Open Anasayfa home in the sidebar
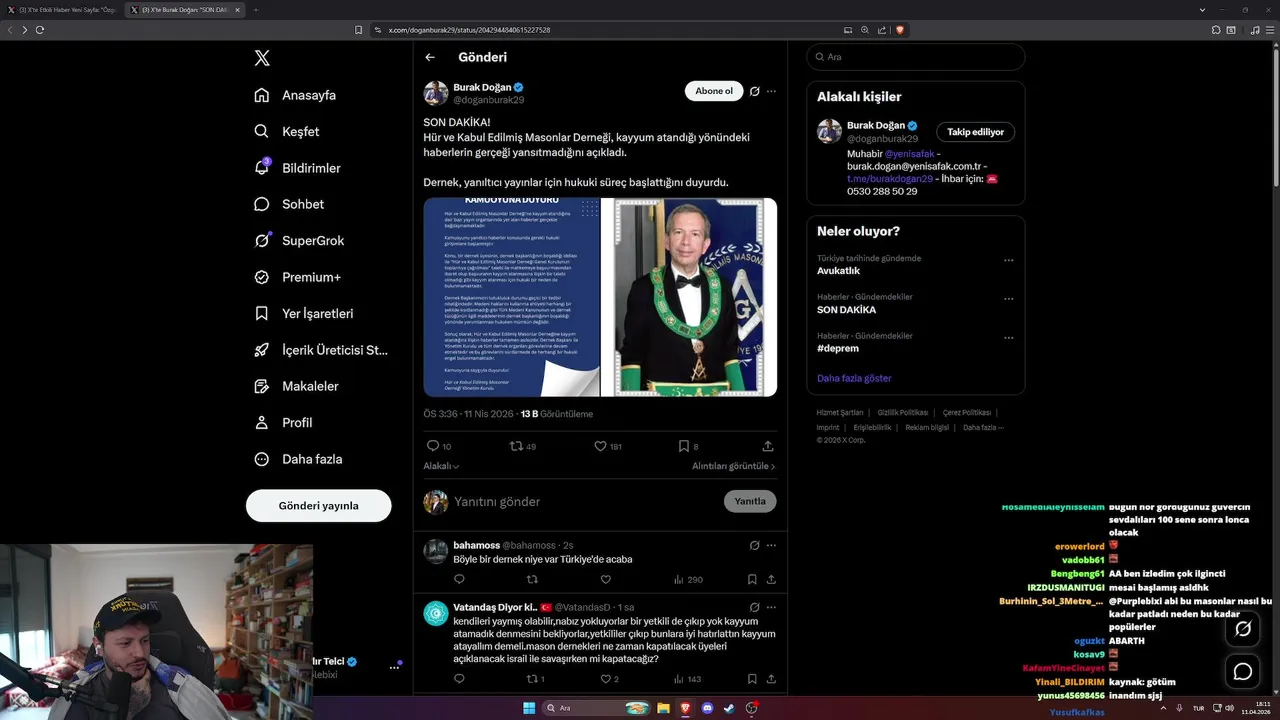This screenshot has height=720, width=1280. (296, 95)
